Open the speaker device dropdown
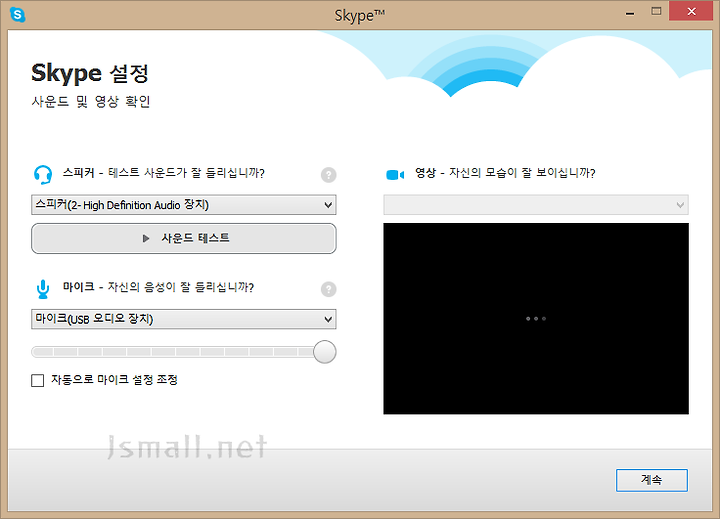Viewport: 720px width, 519px height. [184, 205]
